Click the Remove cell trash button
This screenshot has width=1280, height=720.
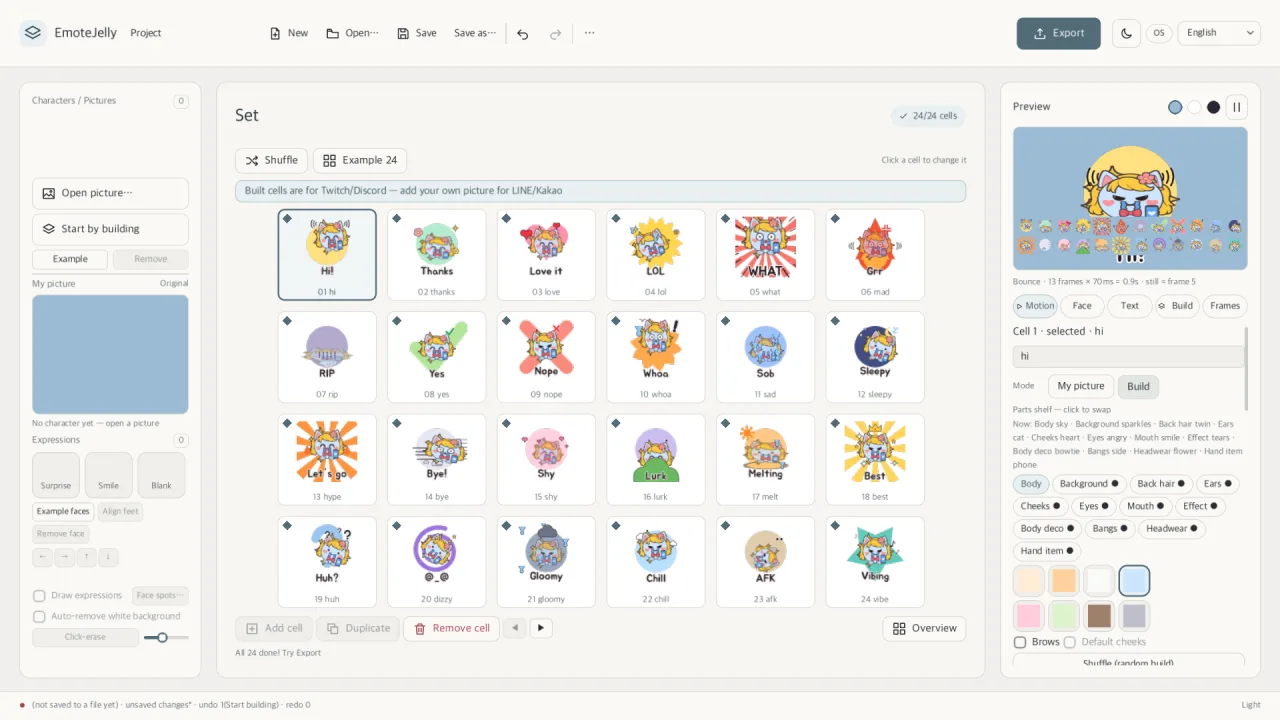[x=451, y=628]
